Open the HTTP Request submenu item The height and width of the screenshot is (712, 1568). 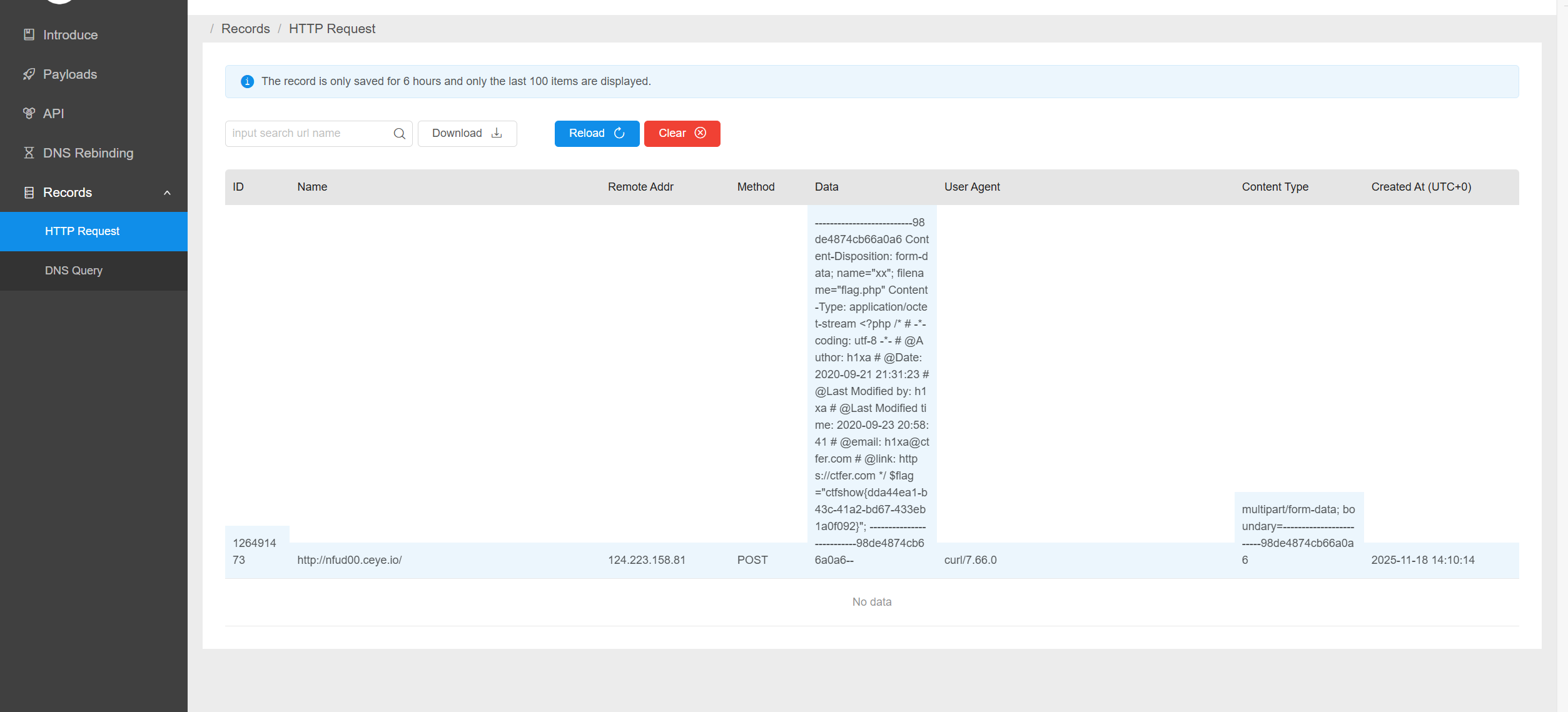coord(82,231)
